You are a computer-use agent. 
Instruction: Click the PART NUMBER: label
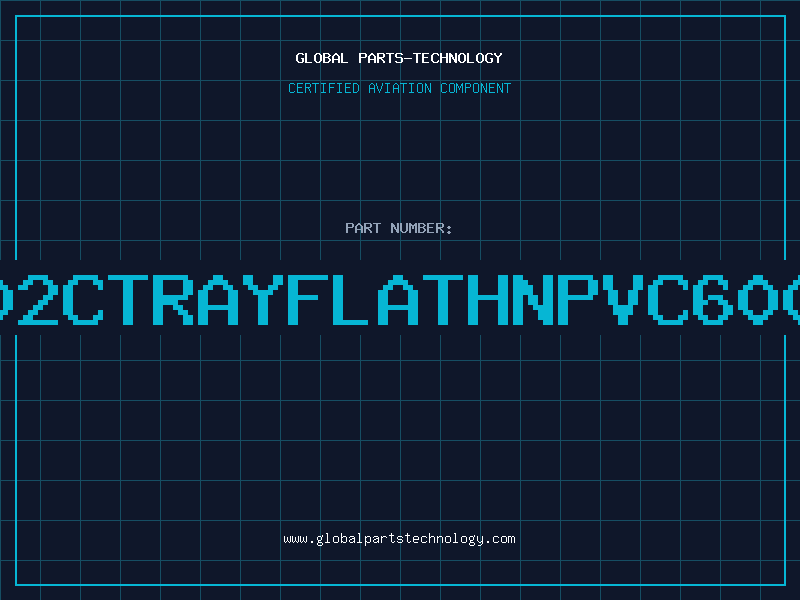tap(398, 228)
